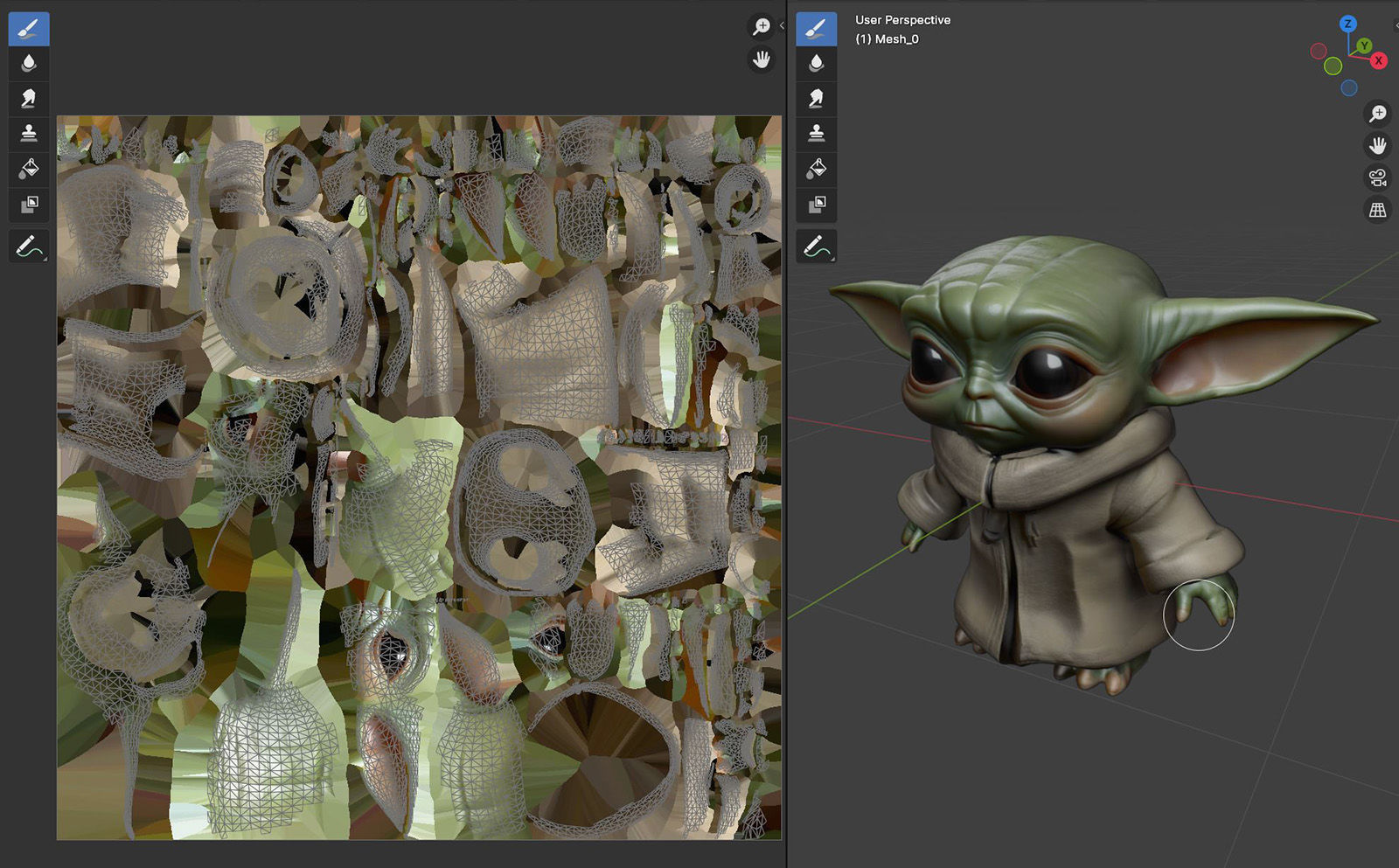Viewport: 1399px width, 868px height.
Task: Select the Mask tool in the image editor
Action: click(x=29, y=204)
